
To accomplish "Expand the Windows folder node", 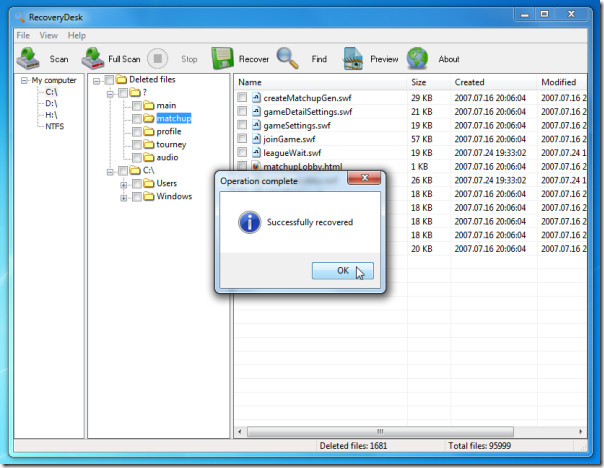I will (124, 198).
